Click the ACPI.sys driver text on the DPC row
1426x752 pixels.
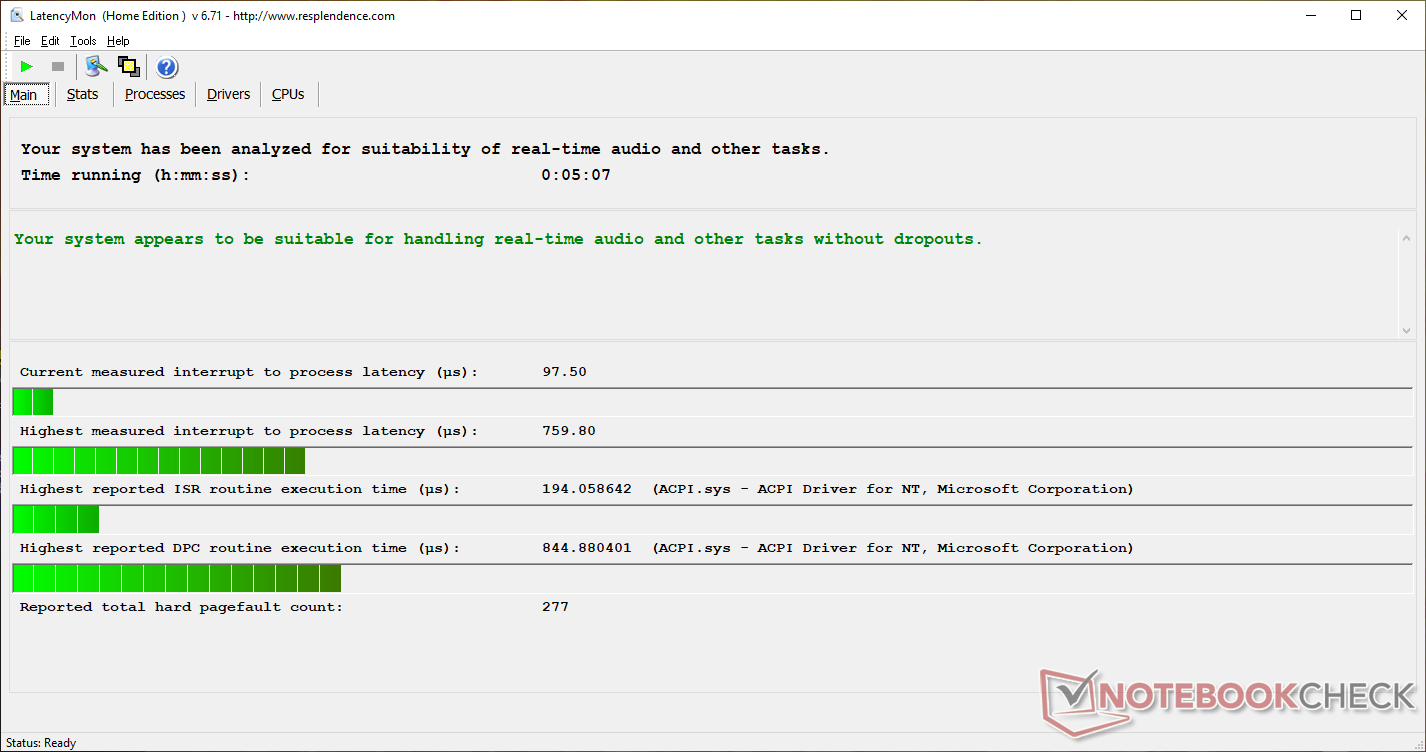(x=893, y=548)
